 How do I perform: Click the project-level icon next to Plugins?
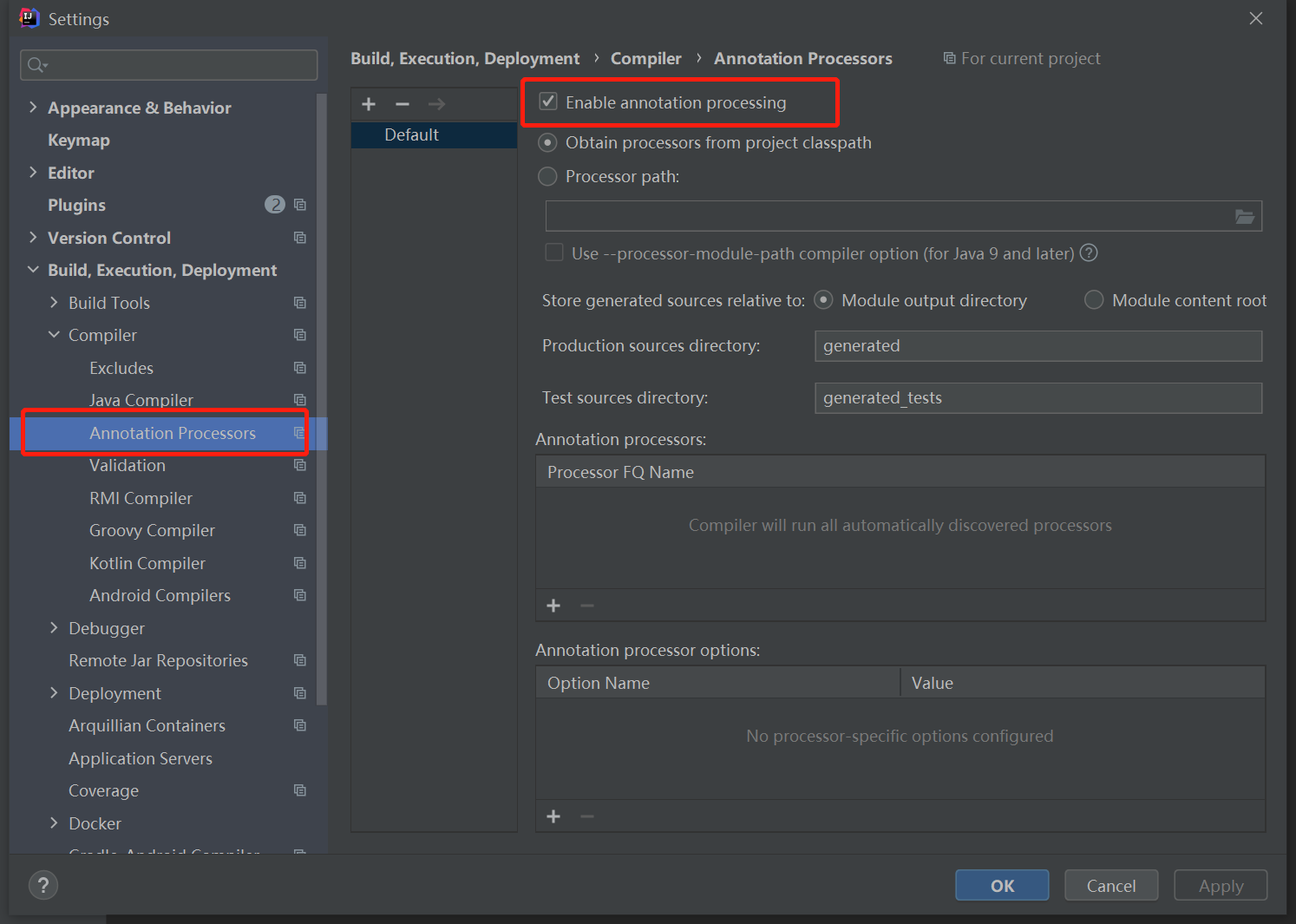(x=300, y=205)
